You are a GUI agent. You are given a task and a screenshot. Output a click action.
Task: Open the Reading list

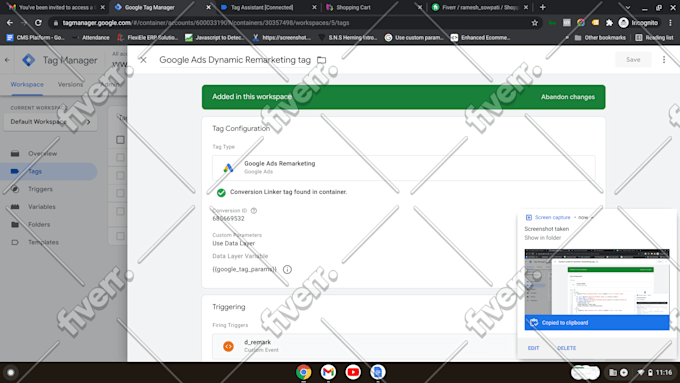654,38
